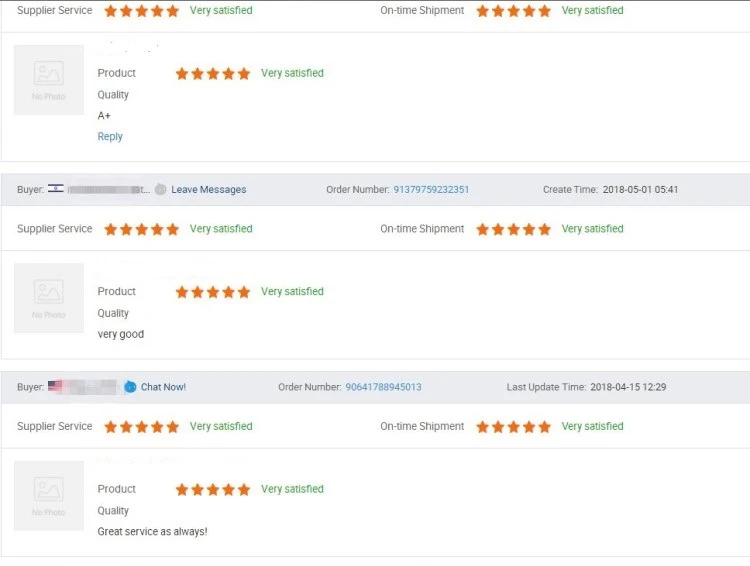Click the Leave Messages link

[x=208, y=189]
